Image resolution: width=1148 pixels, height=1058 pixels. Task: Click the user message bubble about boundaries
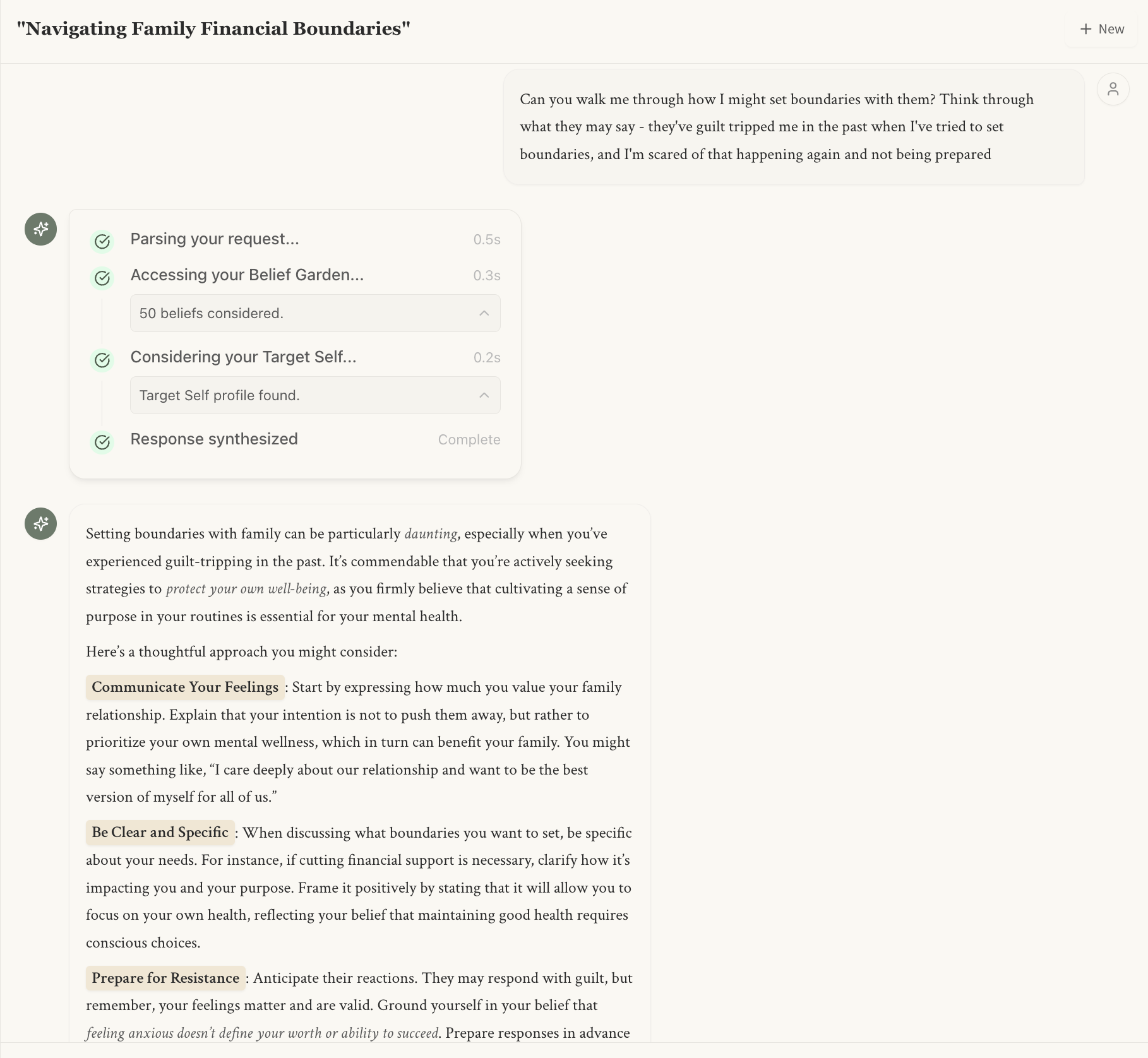pos(793,127)
